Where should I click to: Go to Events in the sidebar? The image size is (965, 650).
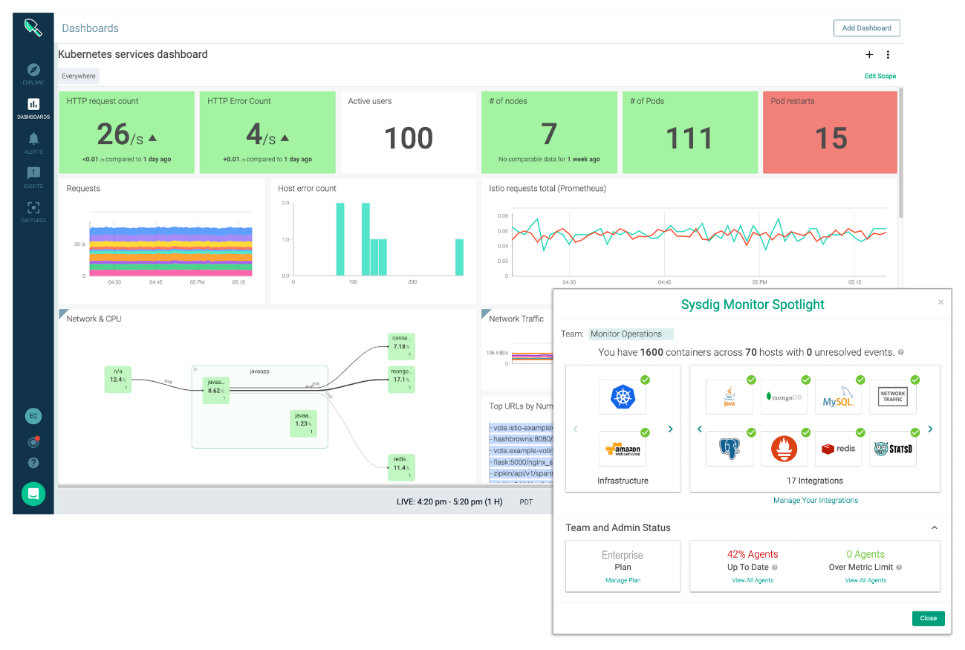tap(33, 176)
